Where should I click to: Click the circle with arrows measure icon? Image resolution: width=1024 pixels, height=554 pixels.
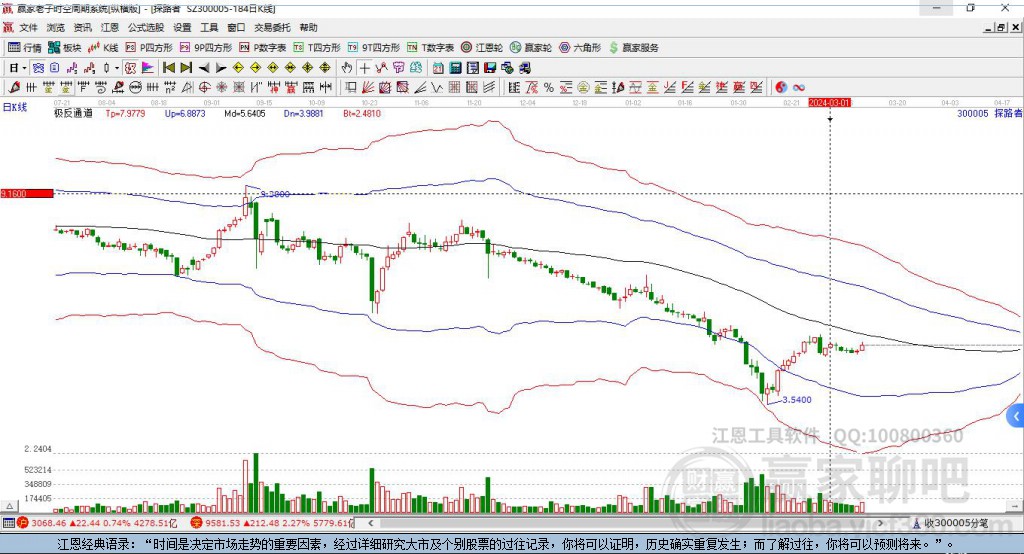point(135,87)
